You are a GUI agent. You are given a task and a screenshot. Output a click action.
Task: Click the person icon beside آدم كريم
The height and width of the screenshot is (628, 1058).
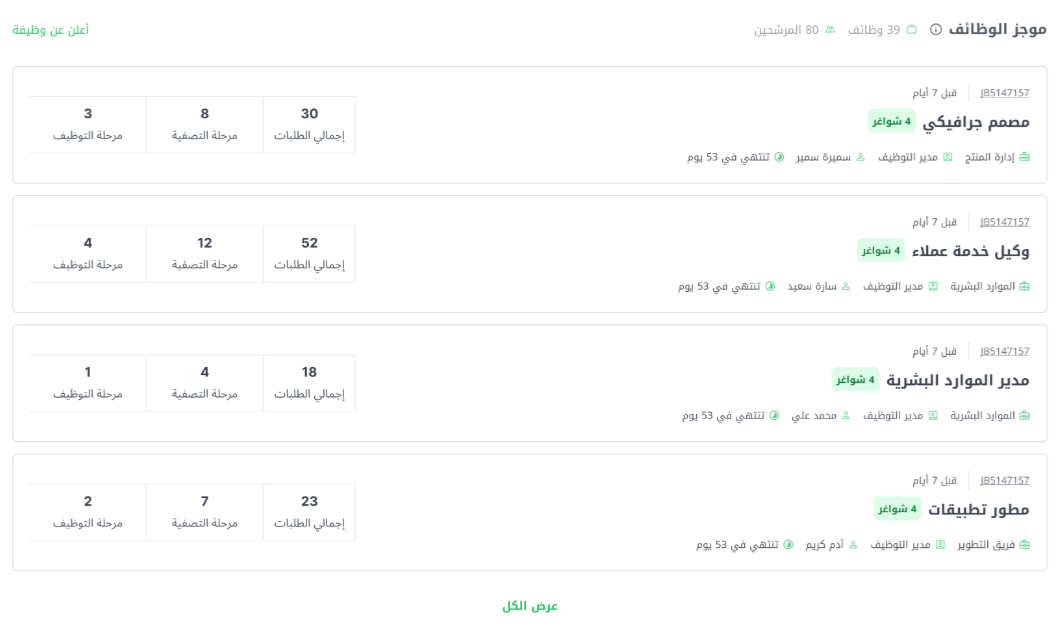[853, 544]
